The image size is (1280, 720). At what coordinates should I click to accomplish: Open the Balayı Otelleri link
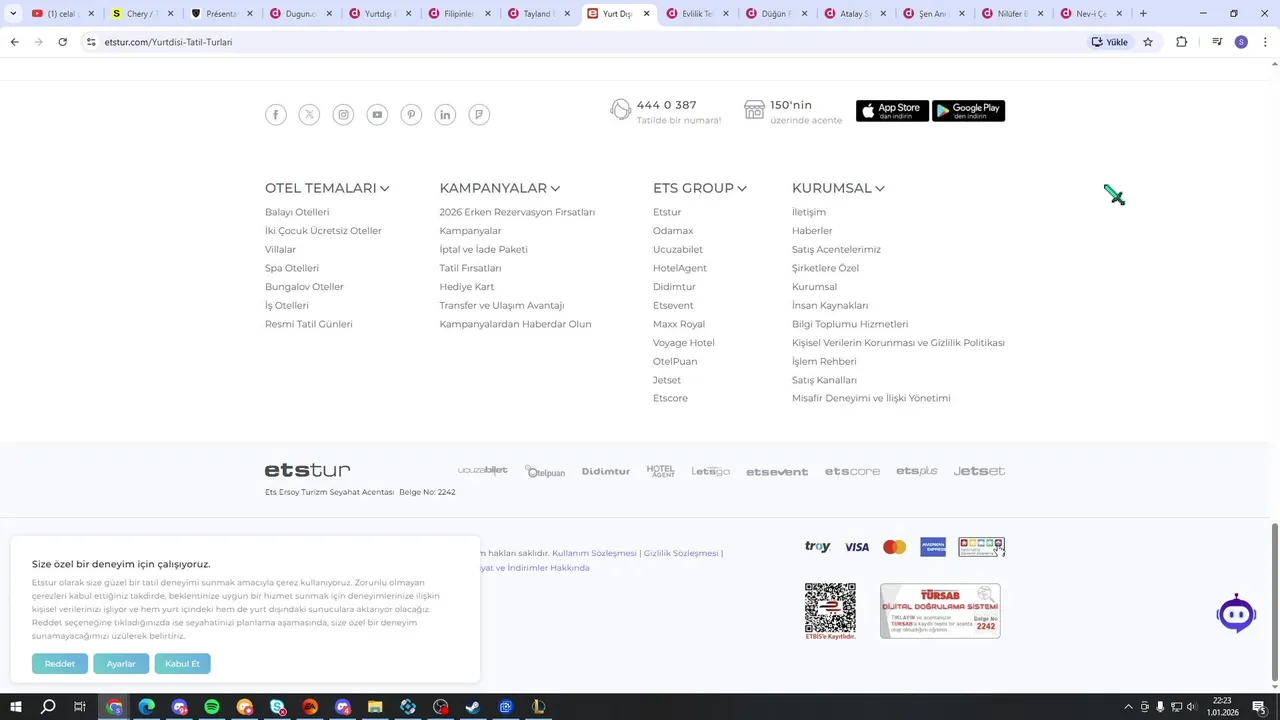point(297,212)
